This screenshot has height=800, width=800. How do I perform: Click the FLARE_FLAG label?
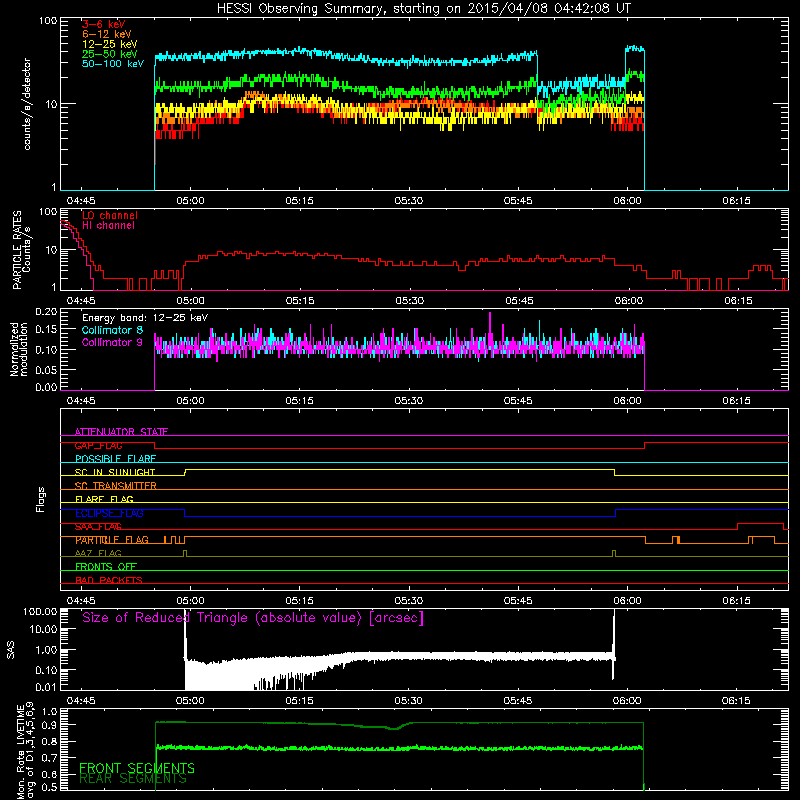[104, 499]
